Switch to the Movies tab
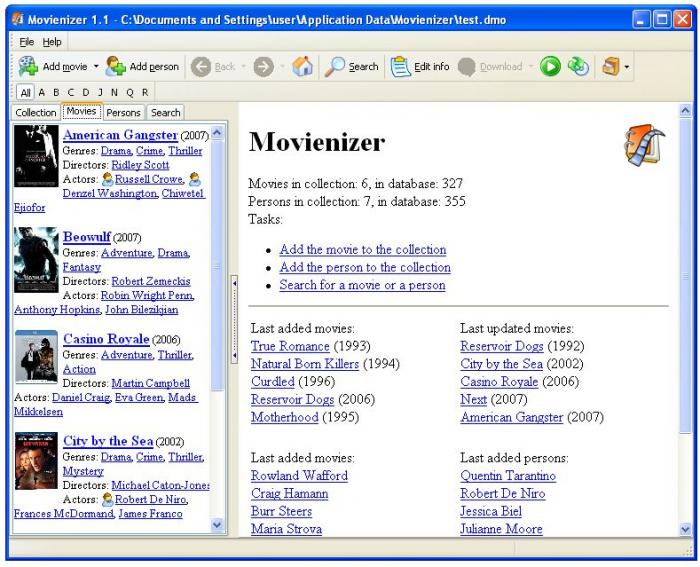700x567 pixels. tap(82, 111)
